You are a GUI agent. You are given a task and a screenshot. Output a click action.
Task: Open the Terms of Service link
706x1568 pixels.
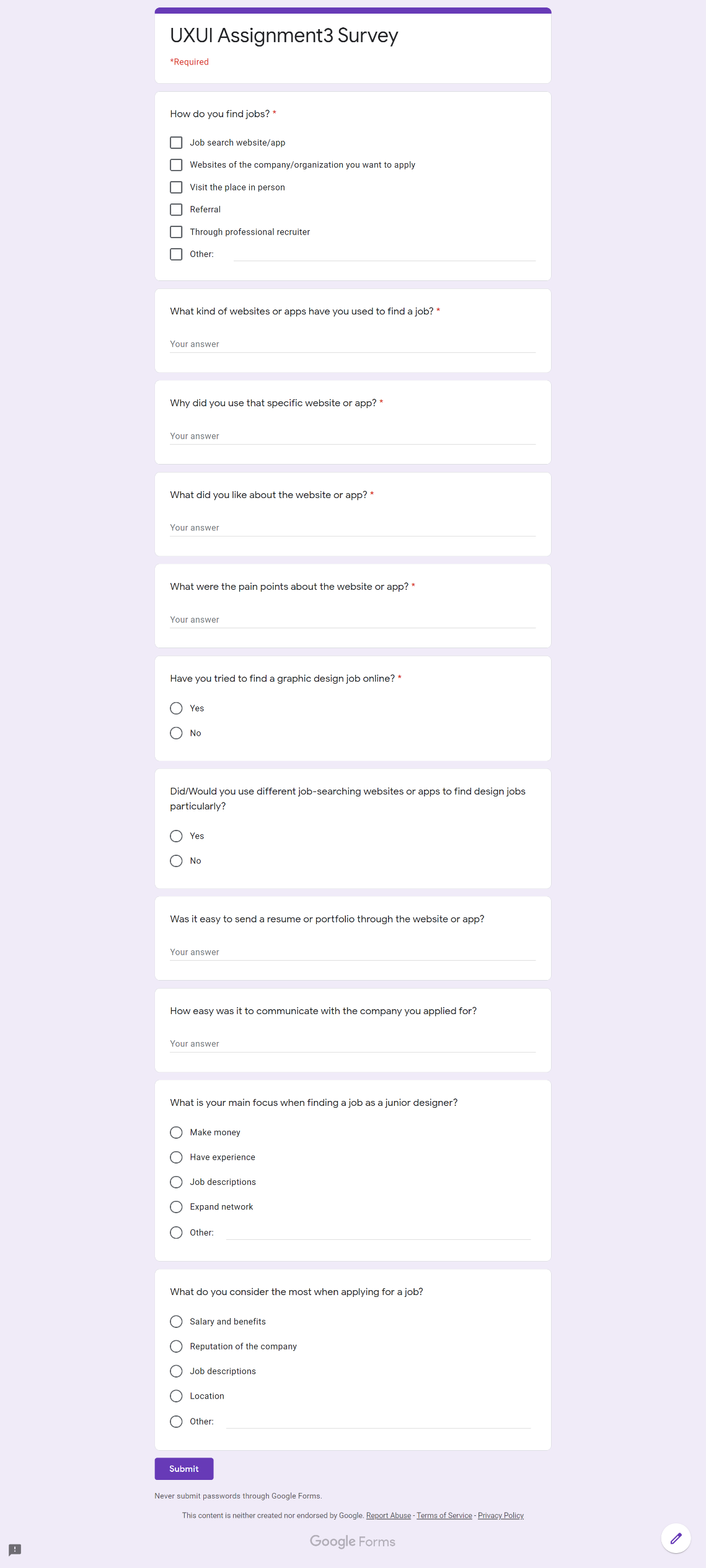point(444,1515)
